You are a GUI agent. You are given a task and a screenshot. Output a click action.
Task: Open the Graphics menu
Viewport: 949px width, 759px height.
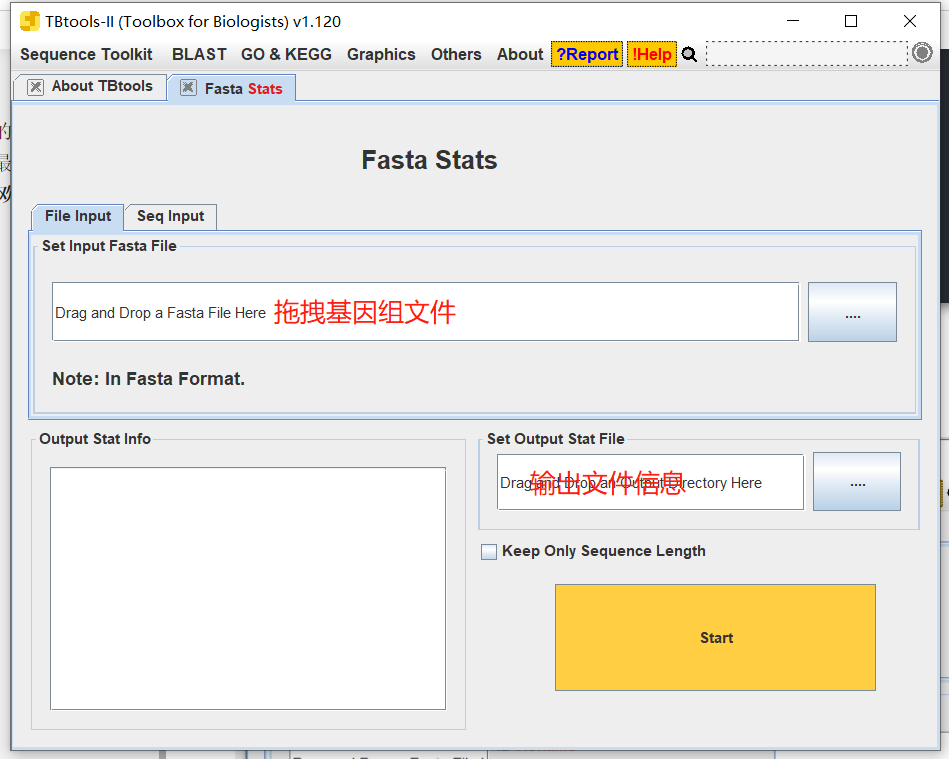381,54
